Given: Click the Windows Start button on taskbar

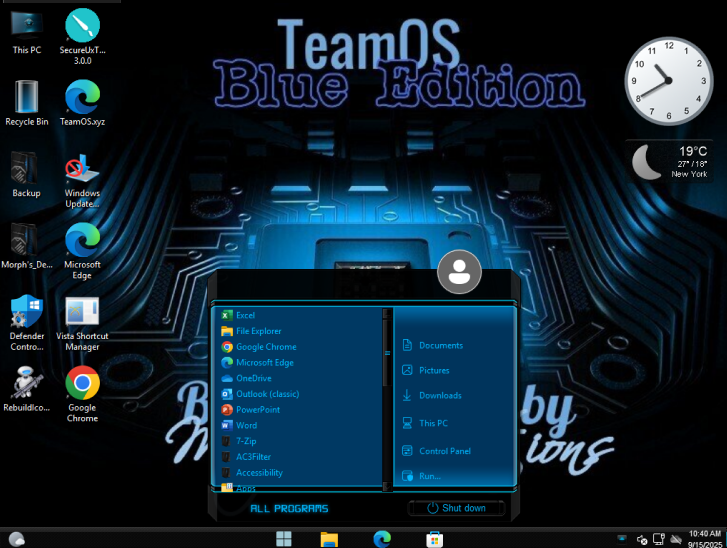Looking at the screenshot, I should pyautogui.click(x=284, y=539).
